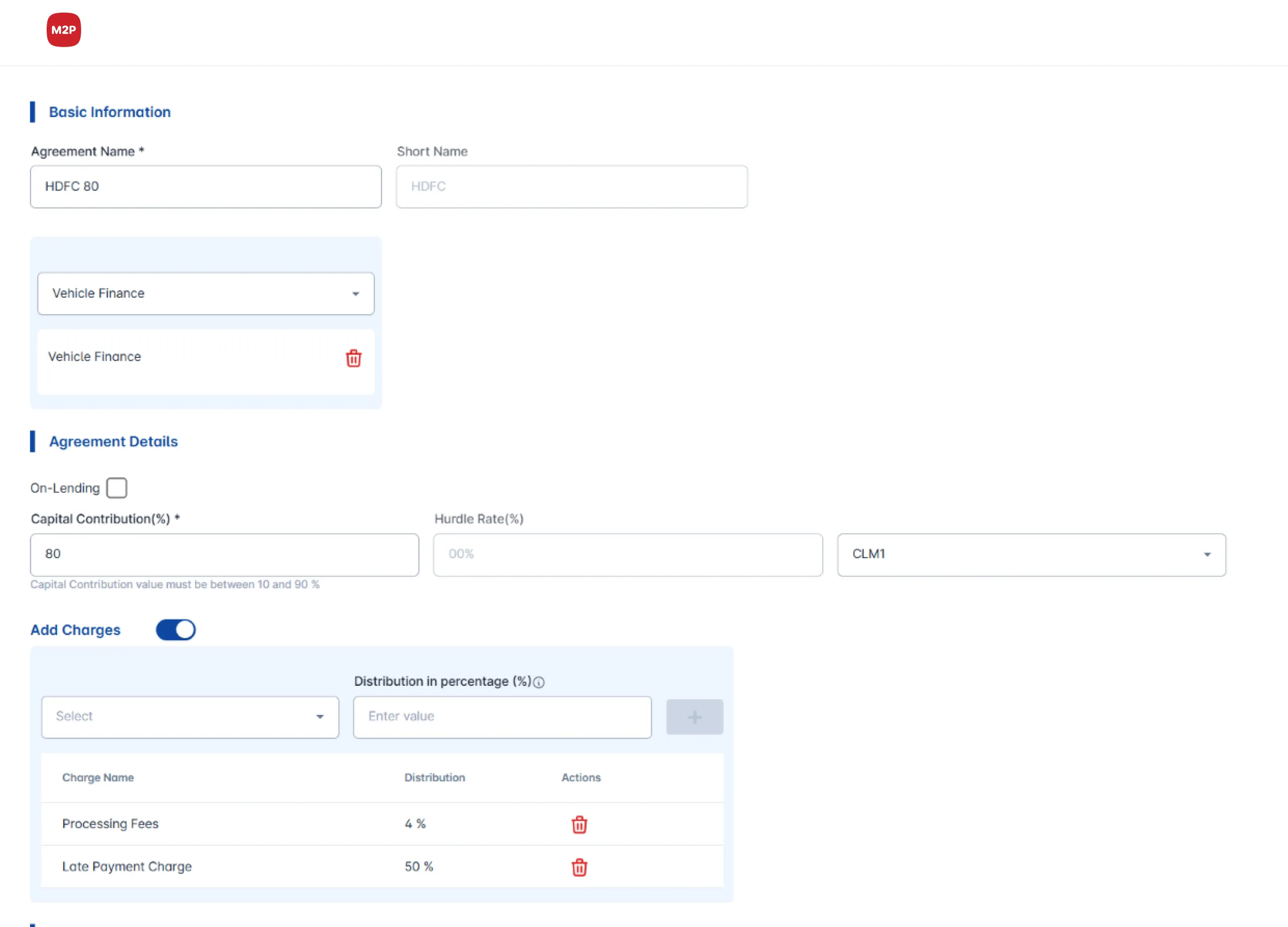Image resolution: width=1288 pixels, height=927 pixels.
Task: Click the 4 % distribution value
Action: 415,824
